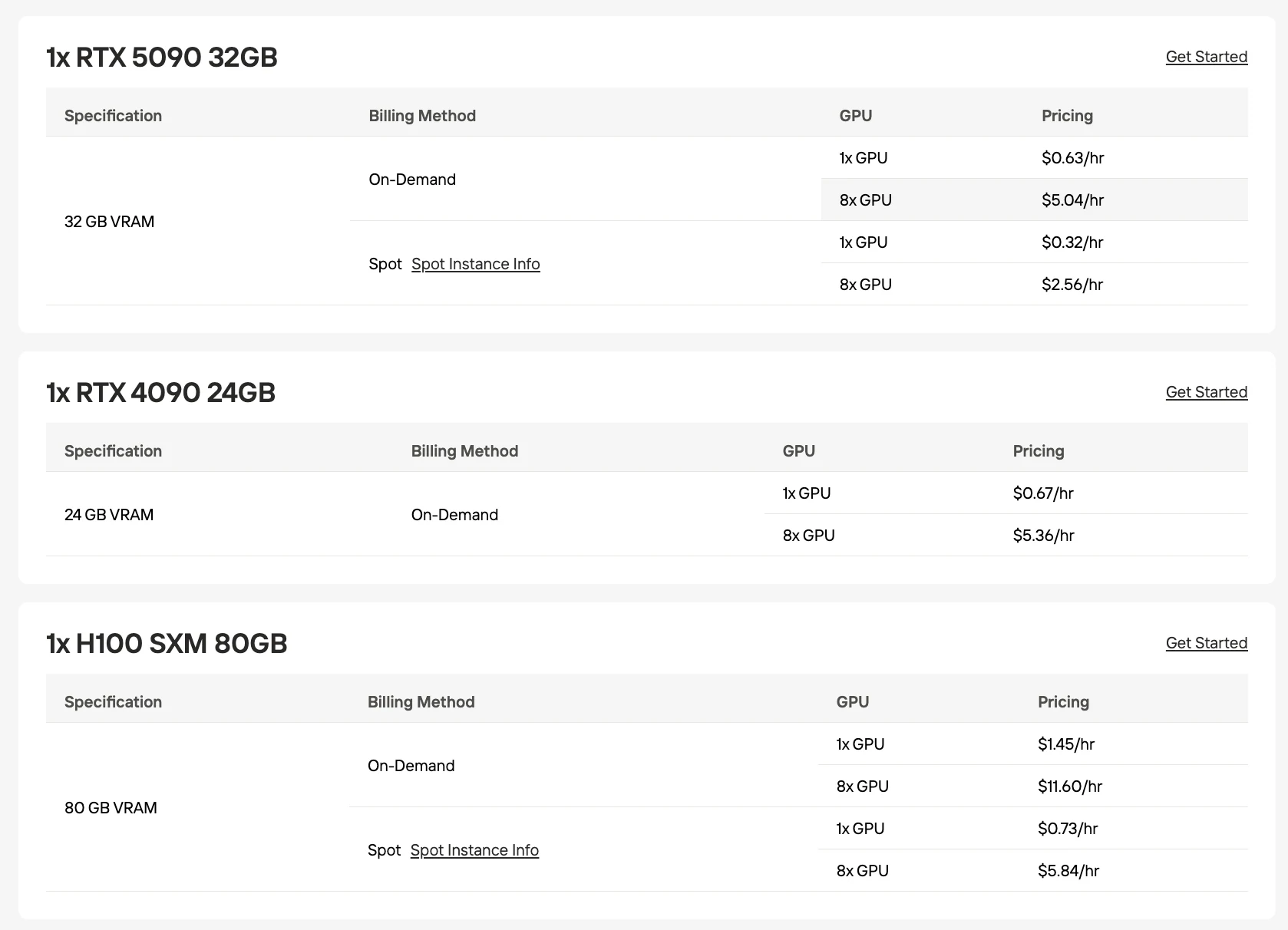This screenshot has height=930, width=1288.
Task: Select the 1x H100 SXM 80GB heading
Action: coord(167,644)
